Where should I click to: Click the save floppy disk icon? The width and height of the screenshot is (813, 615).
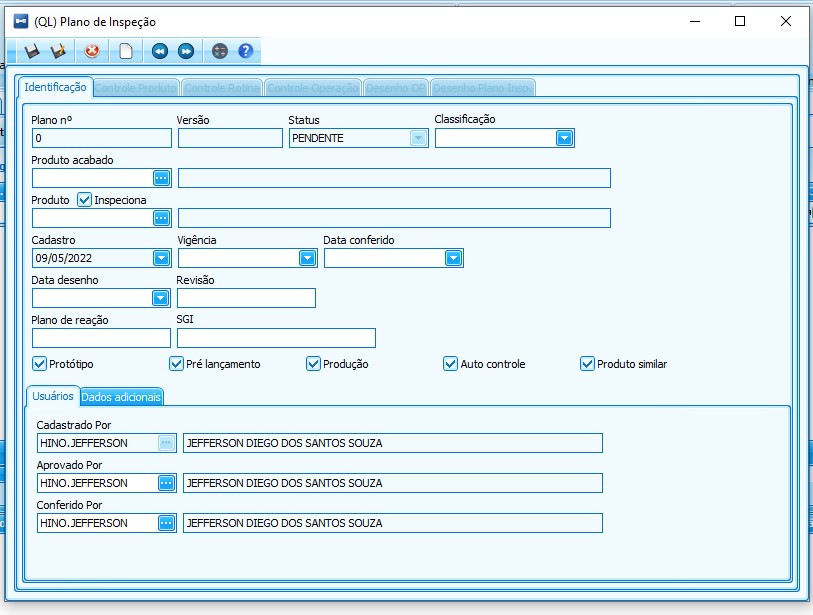pos(32,51)
